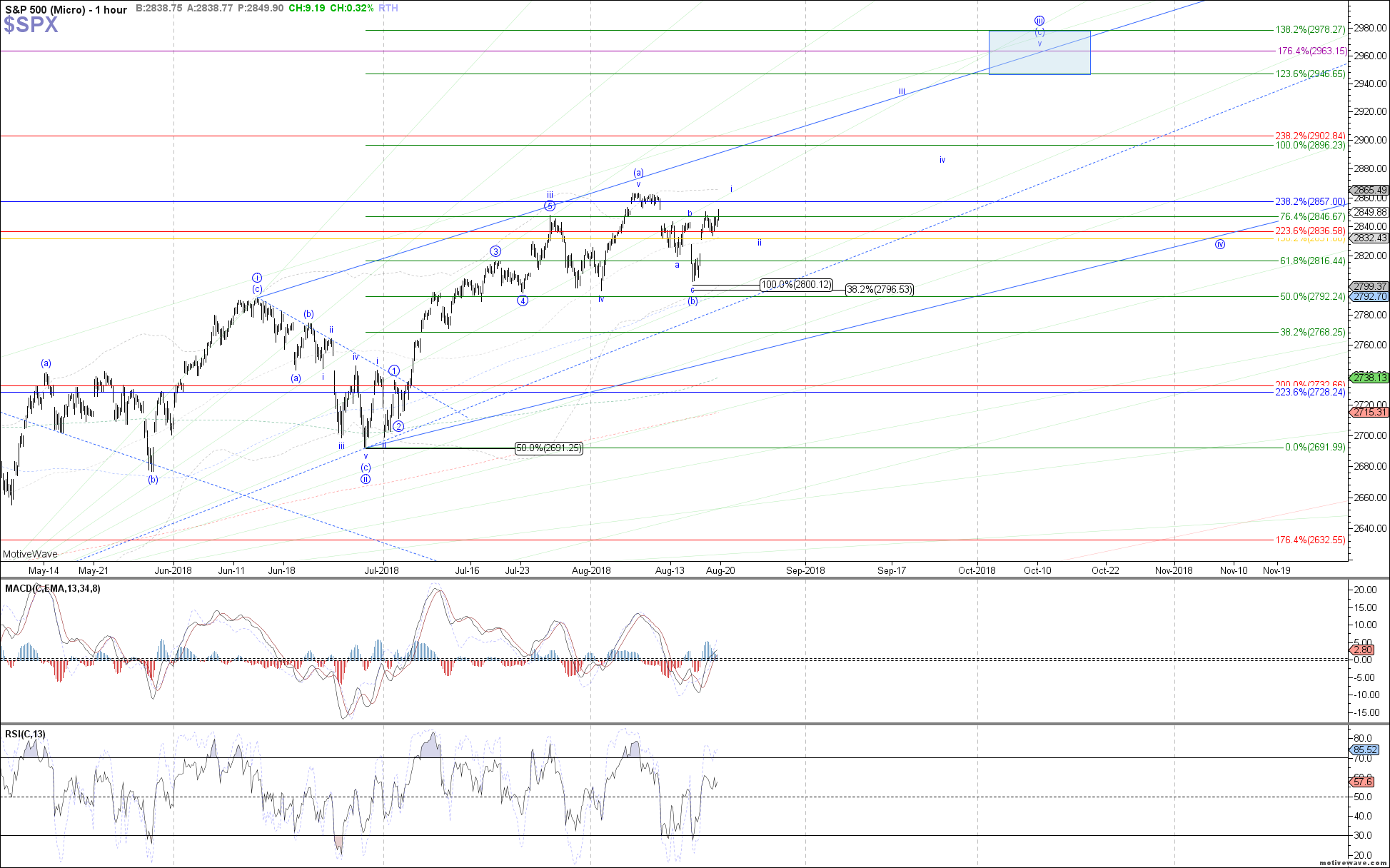
Task: Click the blue 2792.70 price tag
Action: pos(1368,297)
